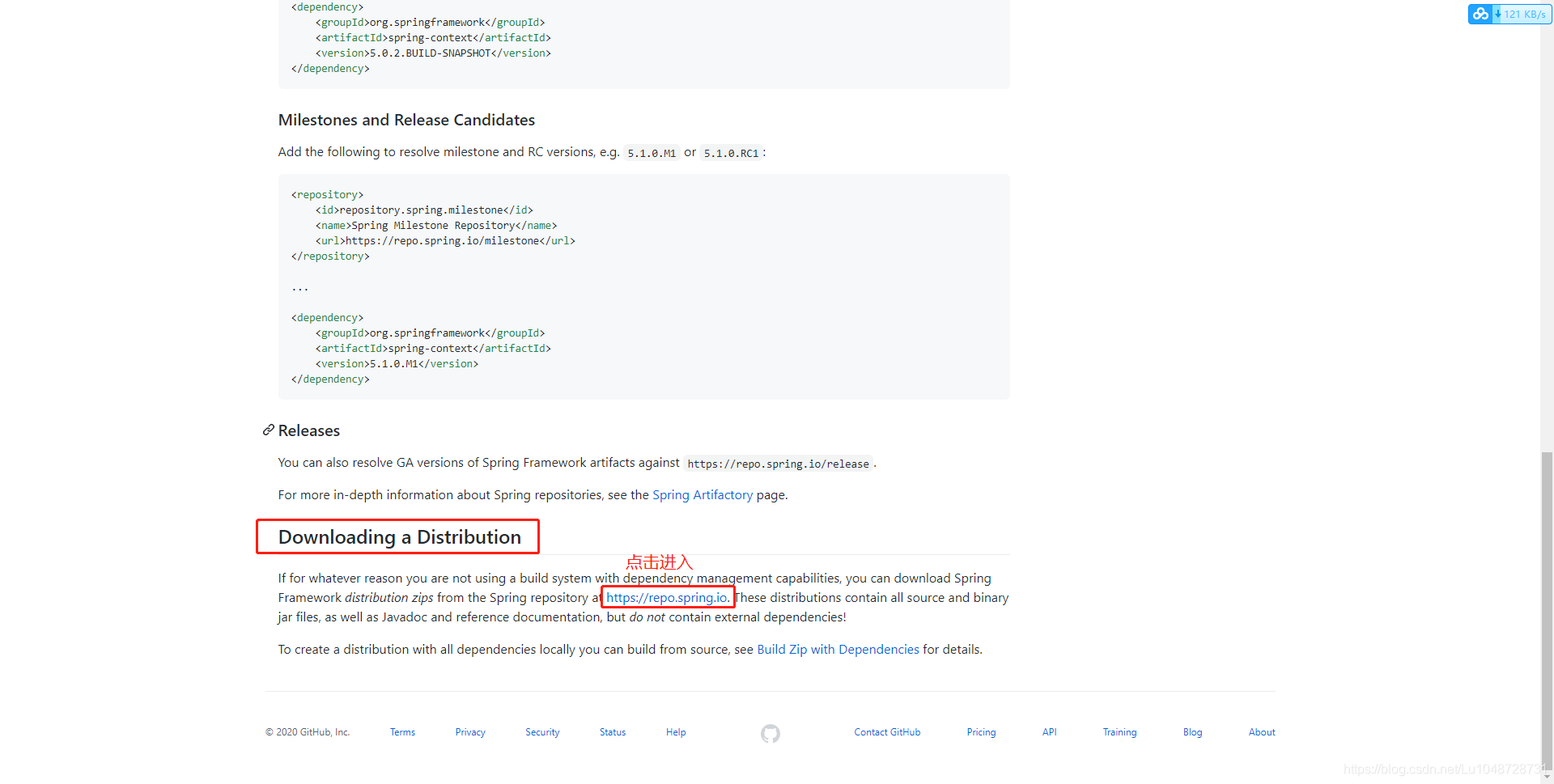Click the Downloading a Distribution heading
The image size is (1554, 784).
pyautogui.click(x=400, y=537)
